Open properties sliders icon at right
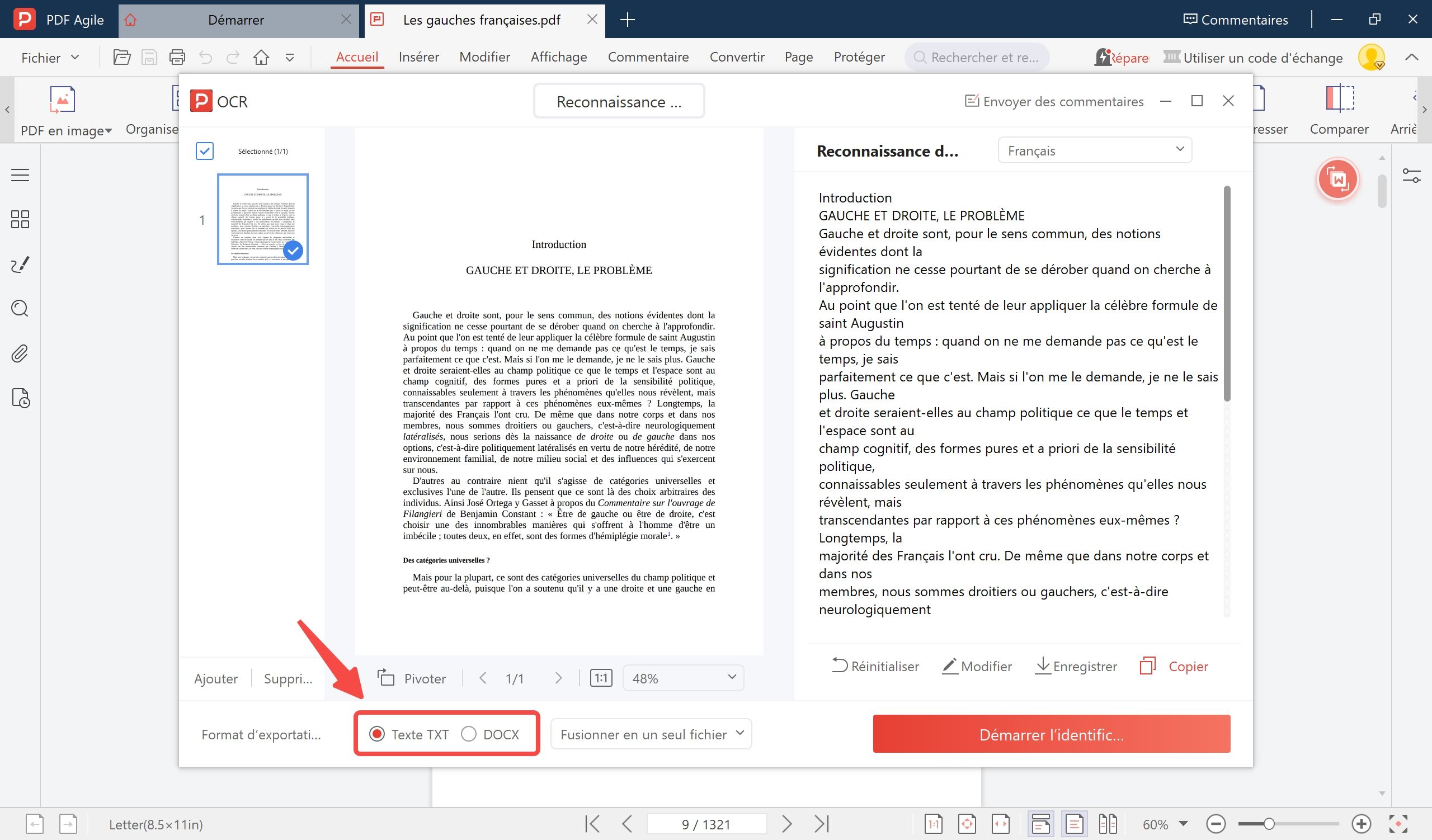This screenshot has height=840, width=1432. click(1411, 176)
